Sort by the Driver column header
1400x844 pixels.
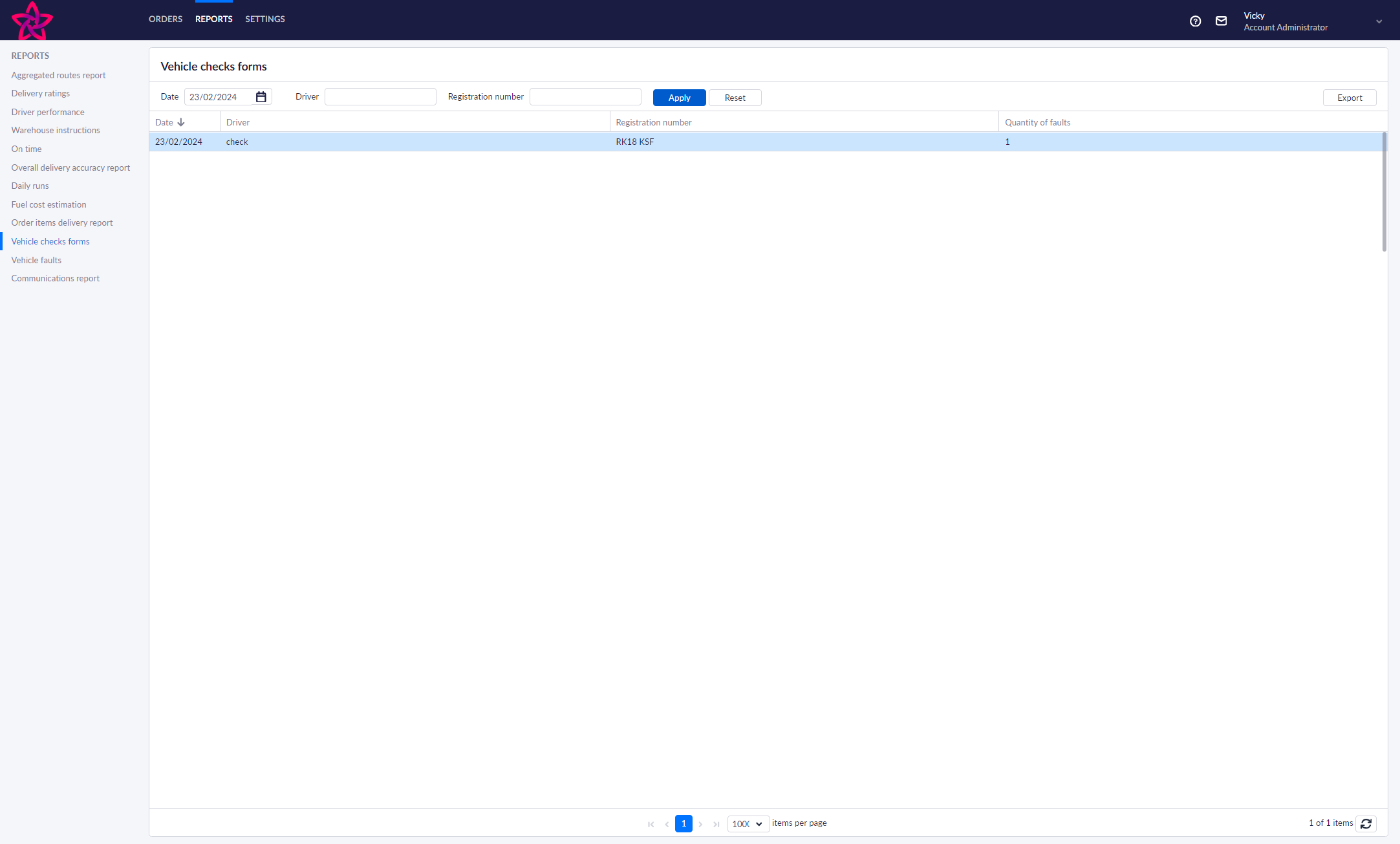[x=415, y=122]
